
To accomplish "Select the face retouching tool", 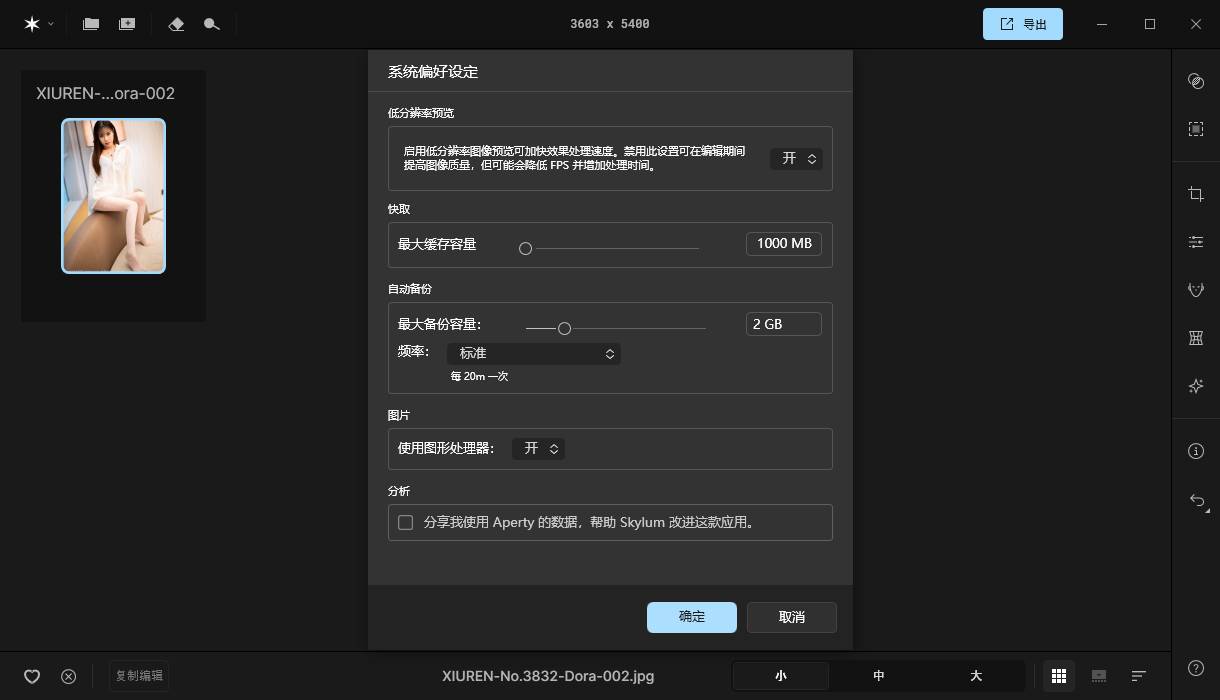I will pos(1195,289).
